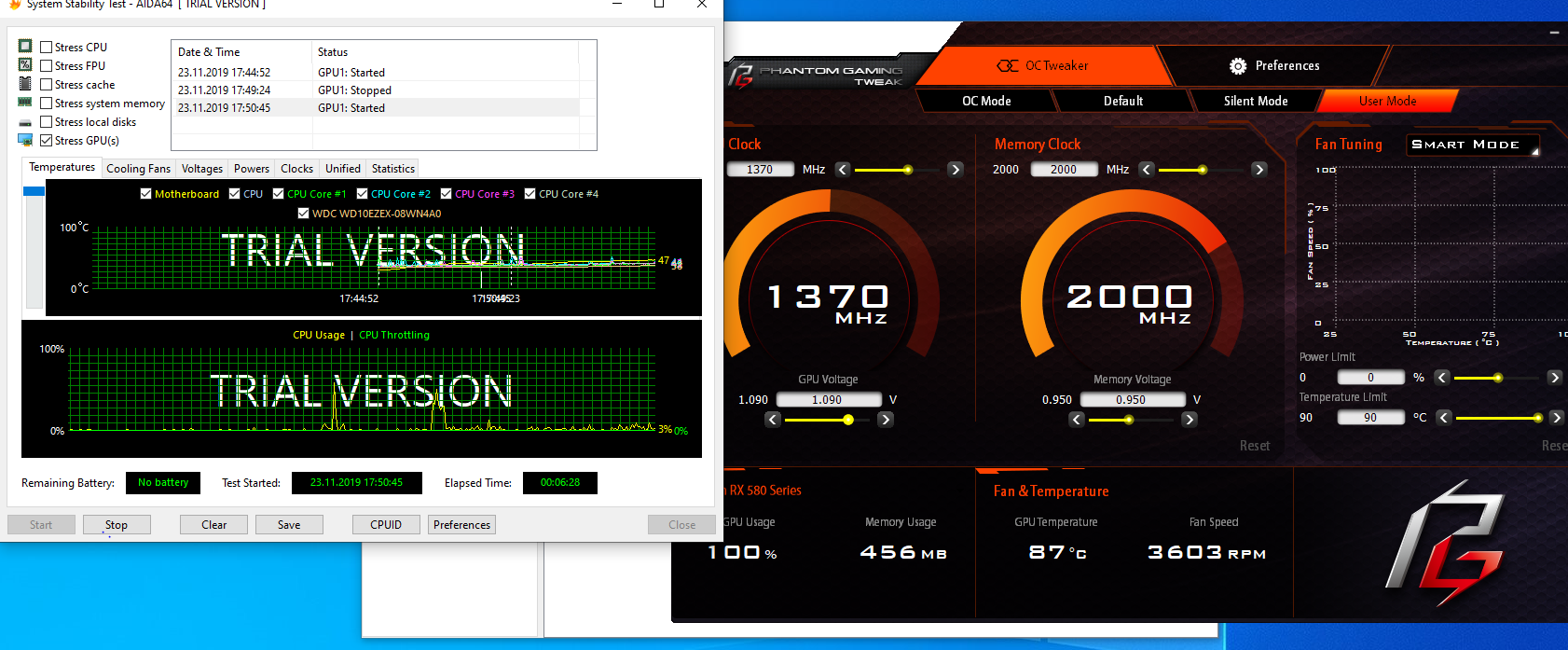Increase GPU voltage with right arrow
Viewport: 1568px width, 650px height.
coord(886,420)
